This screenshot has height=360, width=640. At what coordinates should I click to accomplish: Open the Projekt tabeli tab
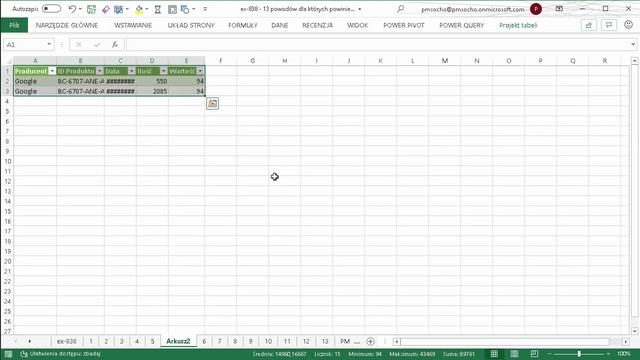(x=518, y=25)
